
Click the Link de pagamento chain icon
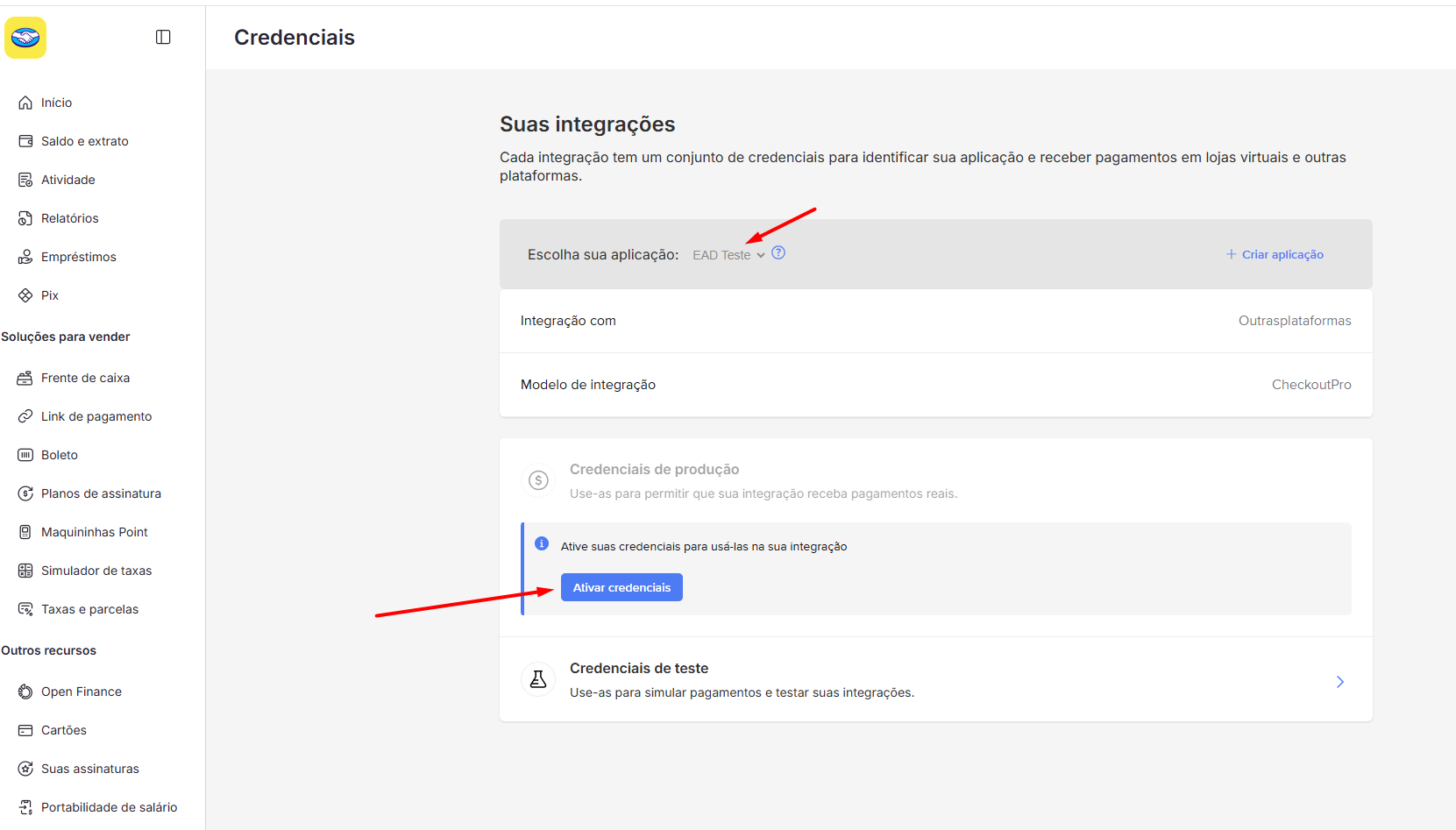25,416
